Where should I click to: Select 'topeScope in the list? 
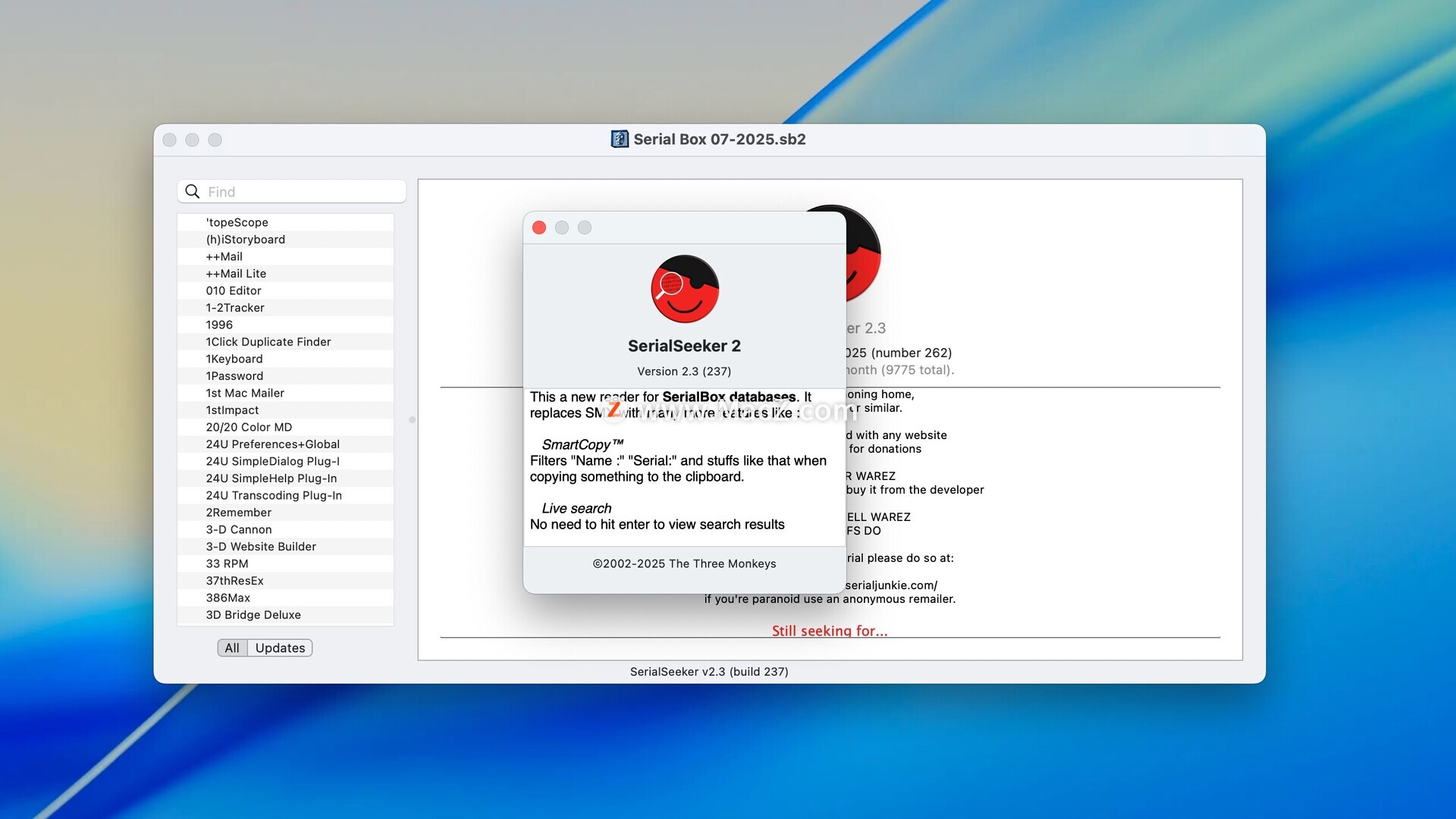coord(285,222)
